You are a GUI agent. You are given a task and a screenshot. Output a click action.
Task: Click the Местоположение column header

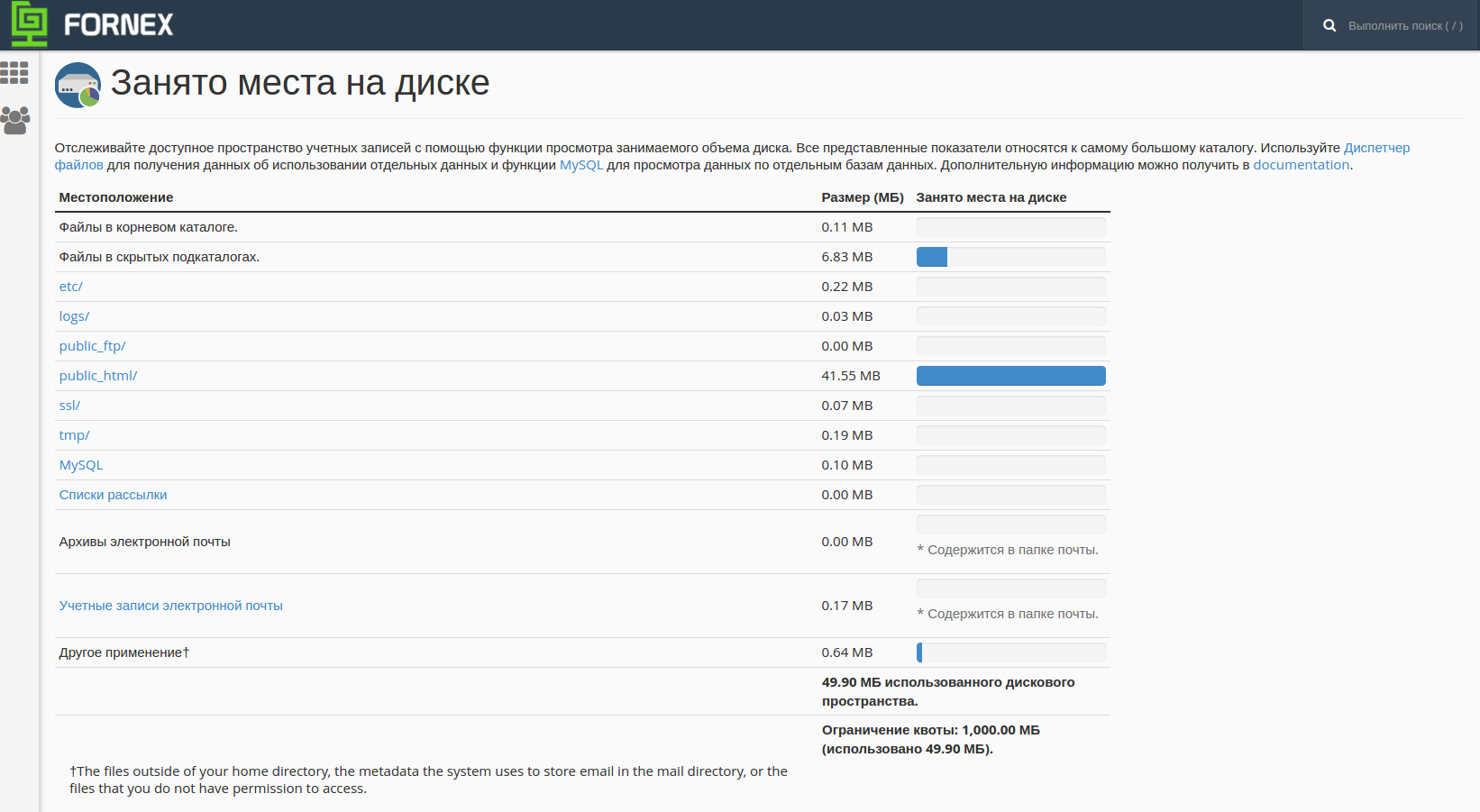pyautogui.click(x=116, y=197)
